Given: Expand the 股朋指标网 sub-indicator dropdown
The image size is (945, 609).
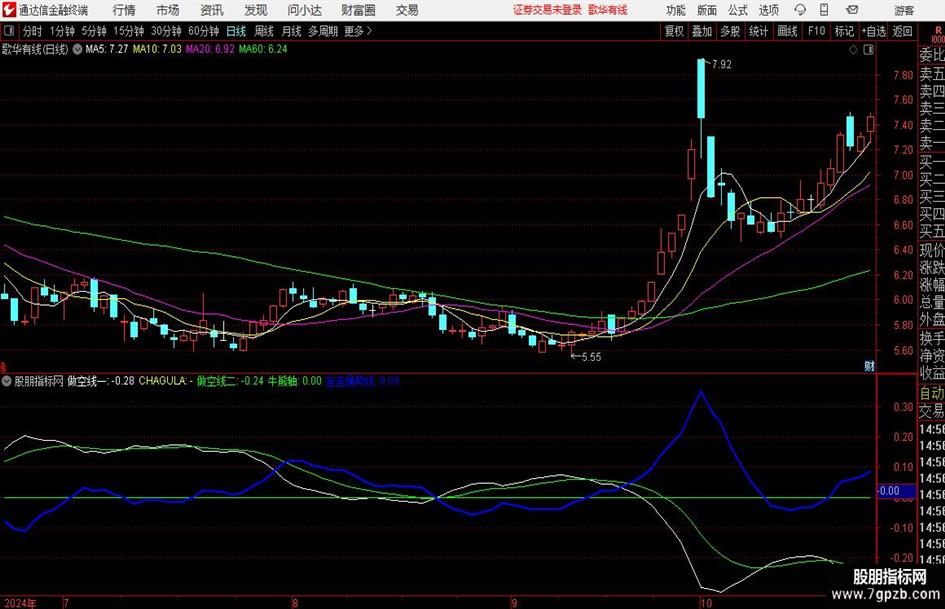Looking at the screenshot, I should coord(6,381).
